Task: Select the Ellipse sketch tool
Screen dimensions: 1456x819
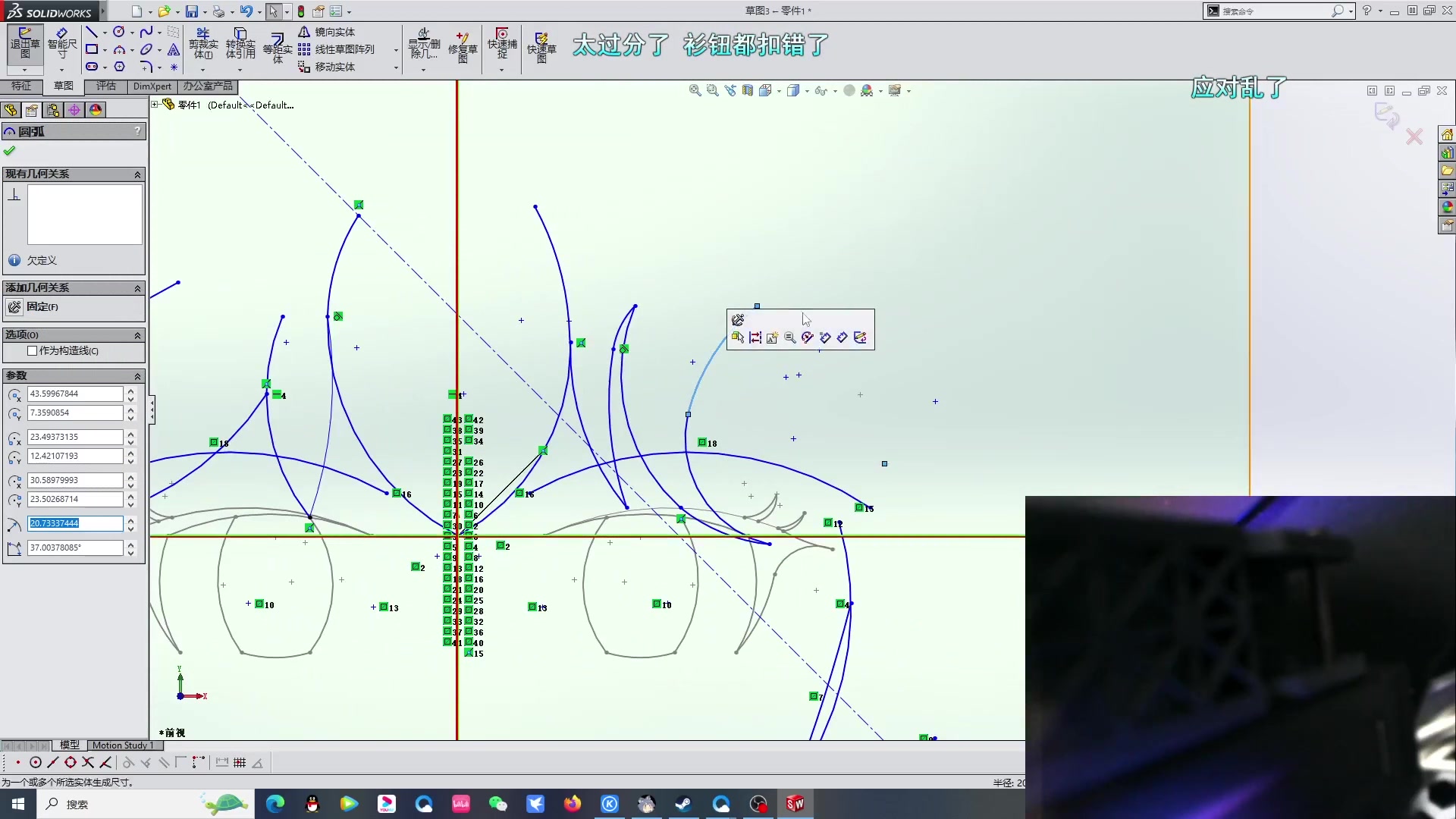Action: pos(146,49)
